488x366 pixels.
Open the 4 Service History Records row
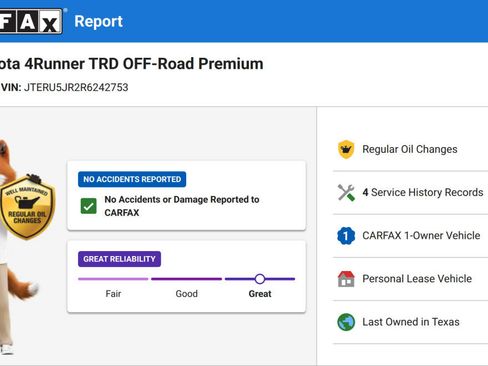(410, 193)
